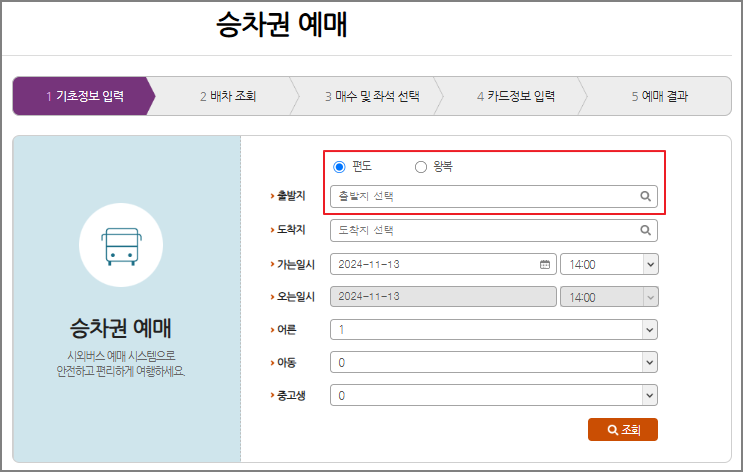The width and height of the screenshot is (743, 472).
Task: Select the 왕복 round-trip radio button
Action: click(x=421, y=167)
